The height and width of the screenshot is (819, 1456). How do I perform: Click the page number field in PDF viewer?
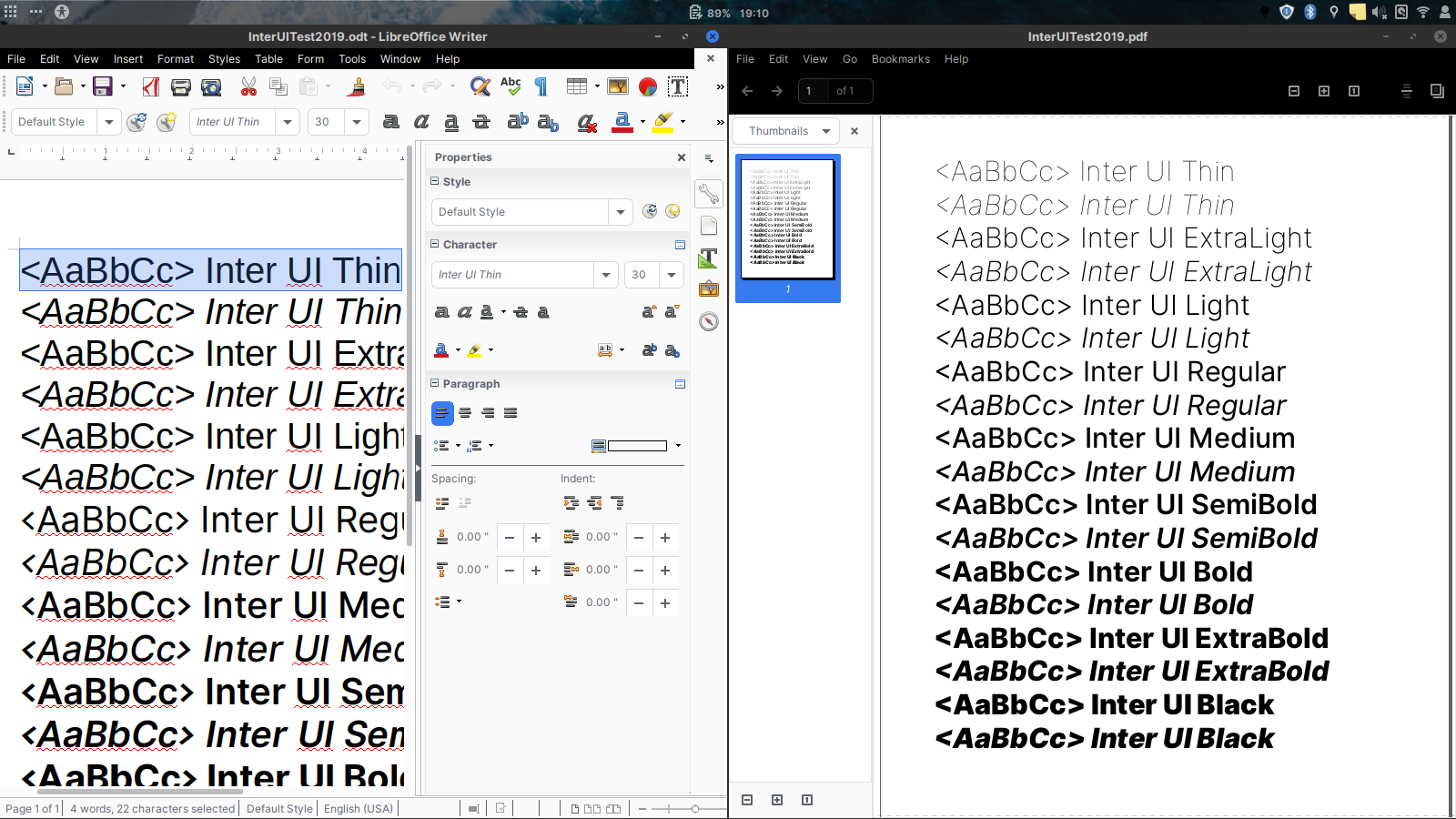[x=813, y=91]
